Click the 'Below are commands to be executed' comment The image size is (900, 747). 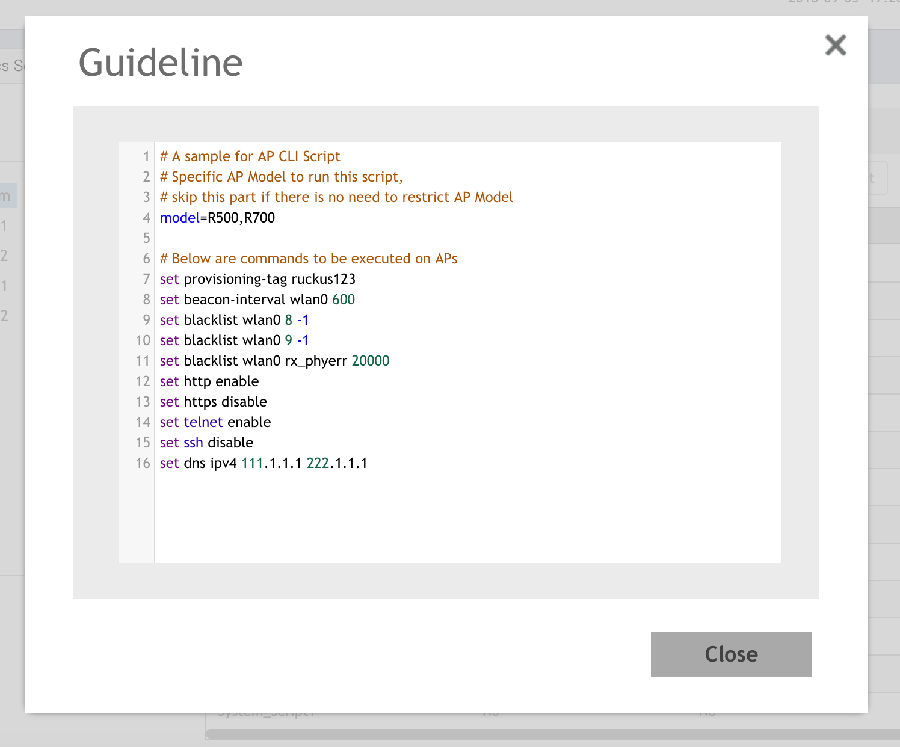coord(308,259)
